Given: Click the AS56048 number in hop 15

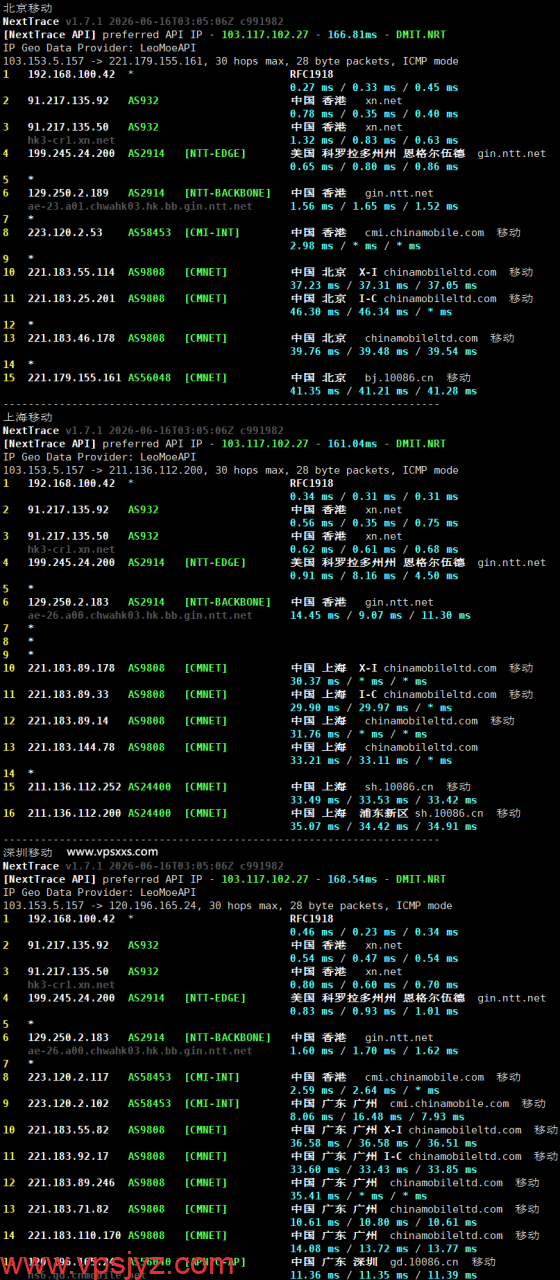Looking at the screenshot, I should tap(149, 378).
